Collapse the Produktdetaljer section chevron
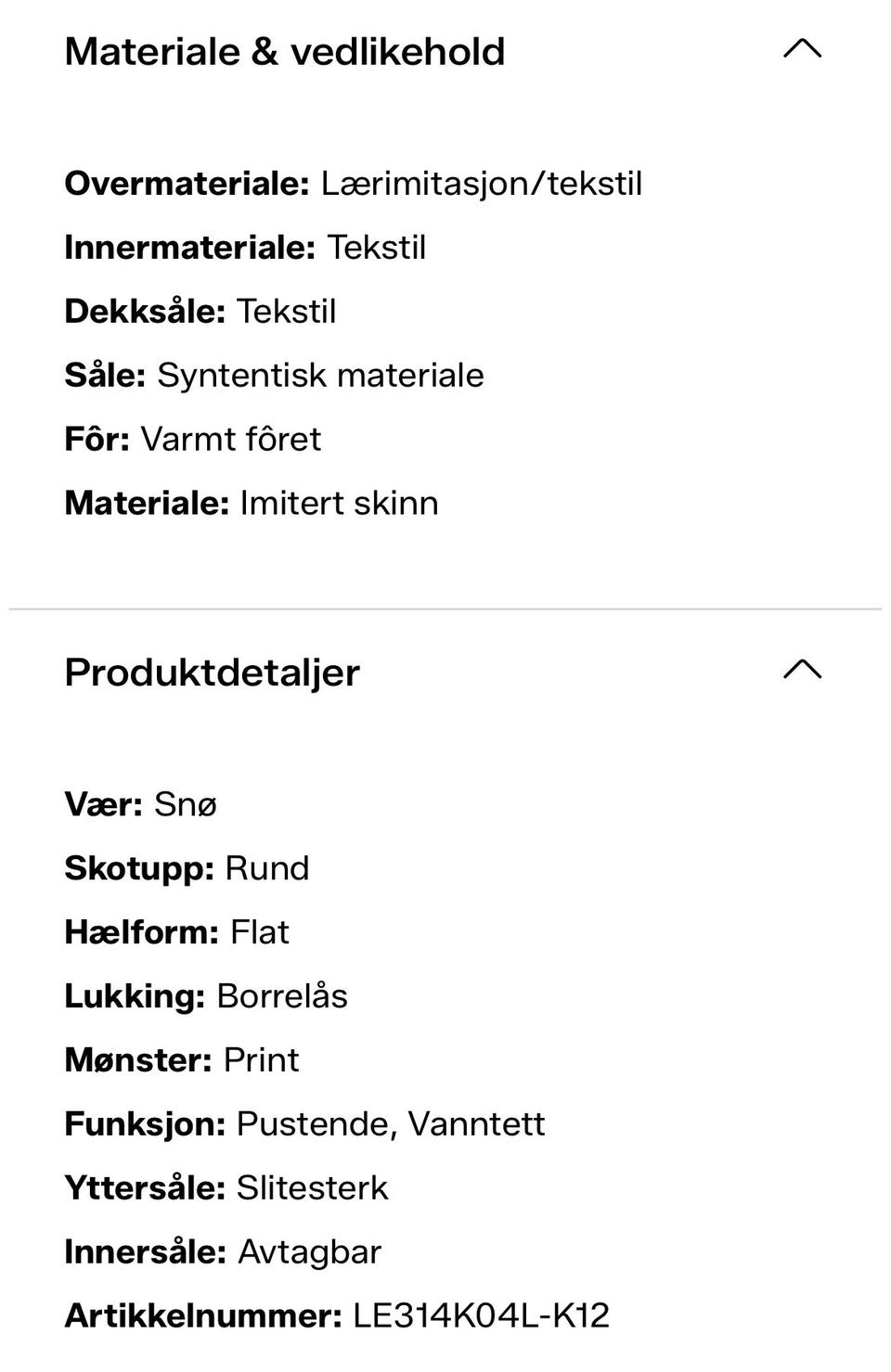Viewport: 891px width, 1372px height. click(x=802, y=670)
